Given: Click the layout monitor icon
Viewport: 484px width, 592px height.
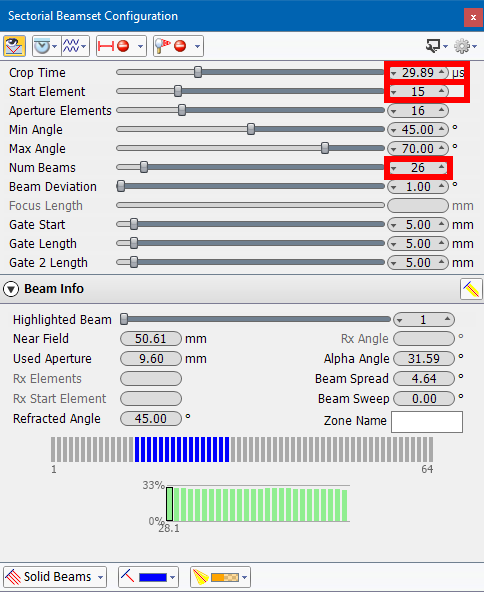Looking at the screenshot, I should pos(433,46).
